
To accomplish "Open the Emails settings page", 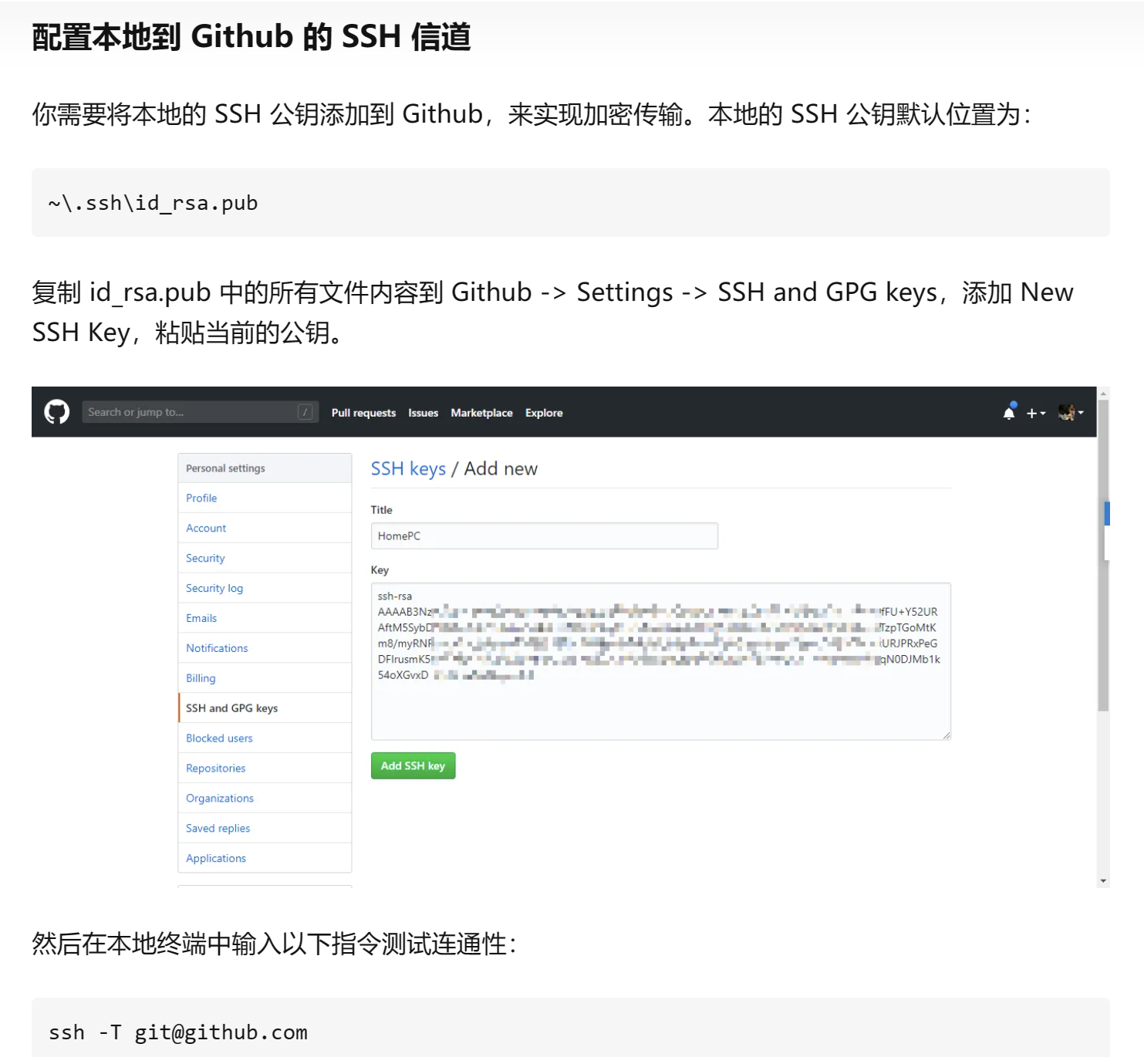I will (x=265, y=618).
